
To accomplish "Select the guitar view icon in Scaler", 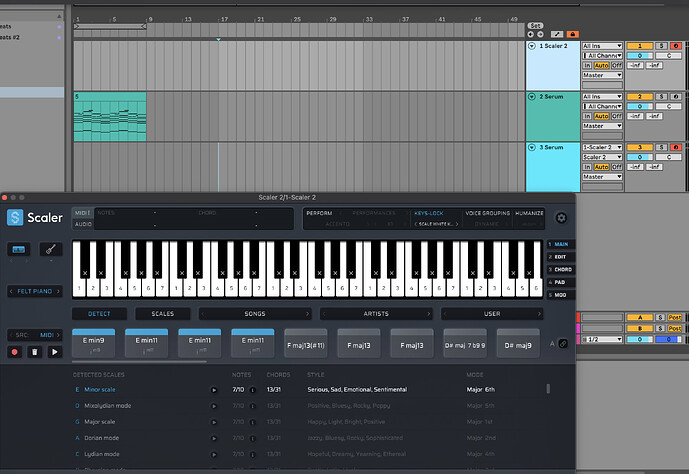I will point(51,250).
